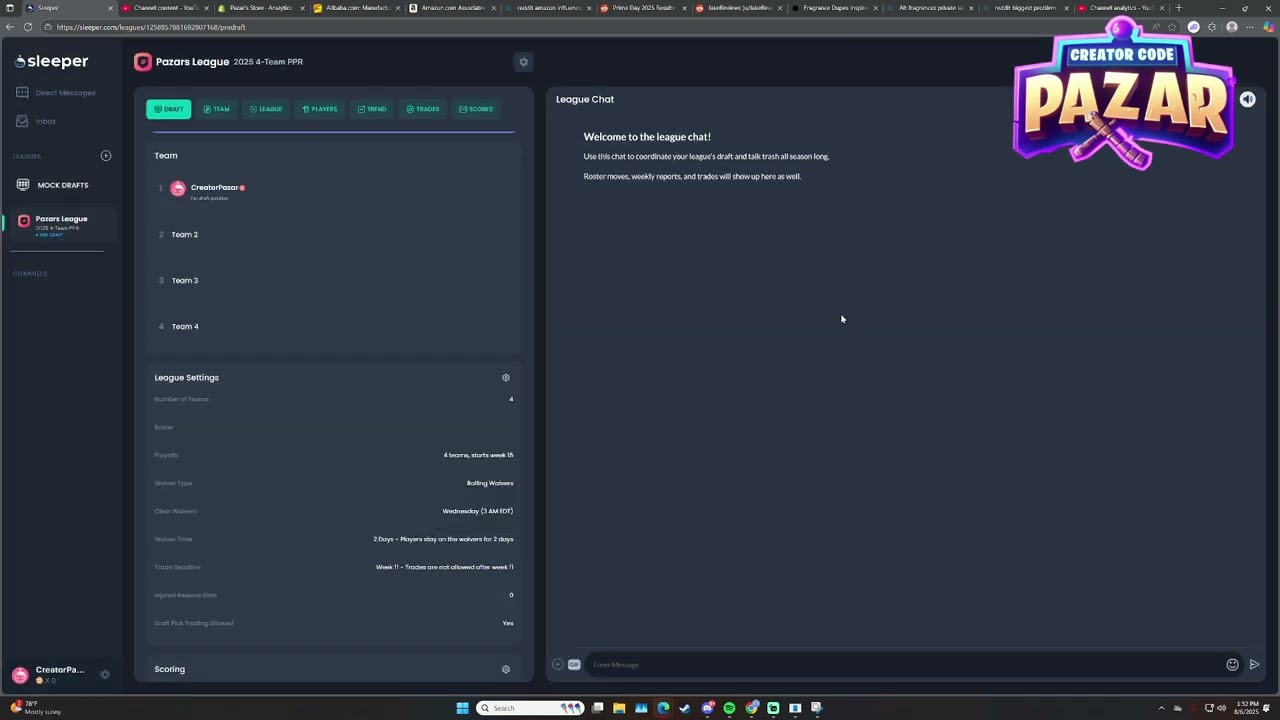Click CreatorPa... user avatar at bottom
The width and height of the screenshot is (1280, 720).
tap(20, 675)
